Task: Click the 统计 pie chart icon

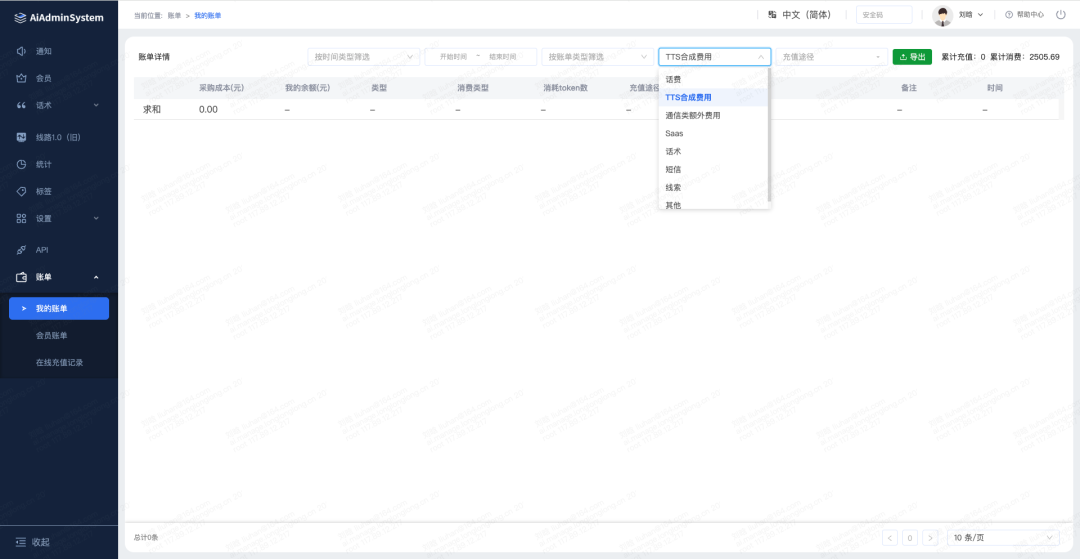Action: [x=21, y=164]
